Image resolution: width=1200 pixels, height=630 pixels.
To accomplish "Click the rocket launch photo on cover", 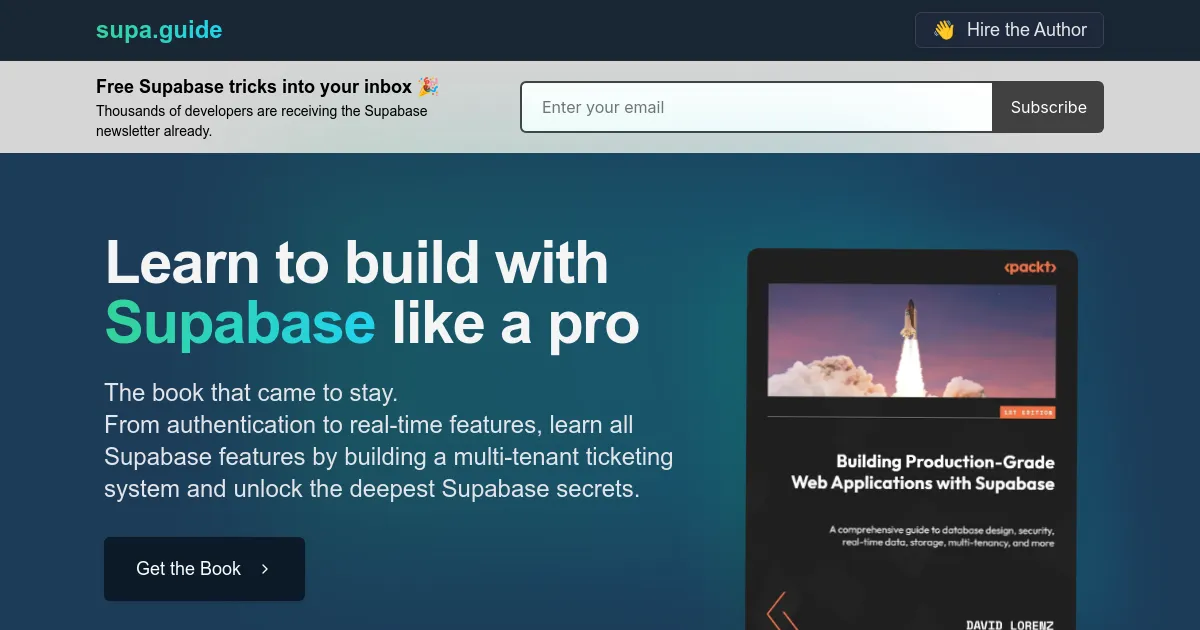I will click(912, 340).
